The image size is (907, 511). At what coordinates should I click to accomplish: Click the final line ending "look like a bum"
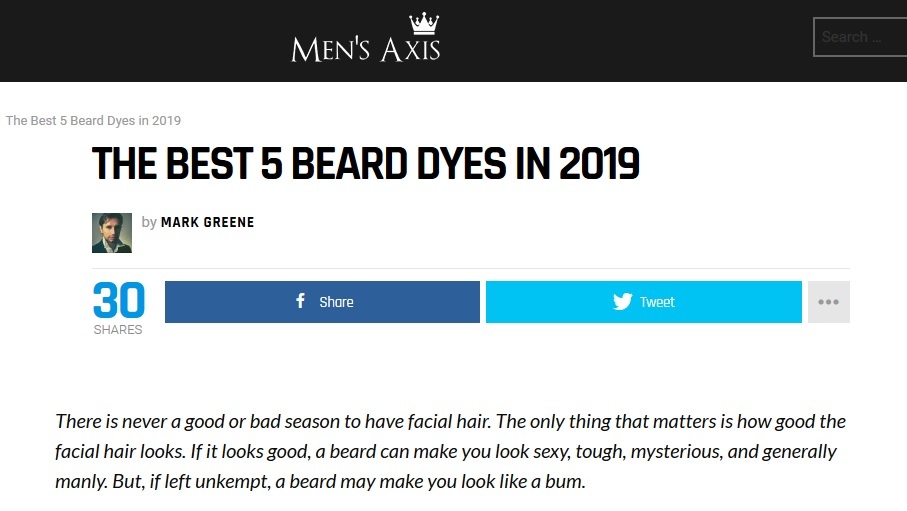(320, 481)
